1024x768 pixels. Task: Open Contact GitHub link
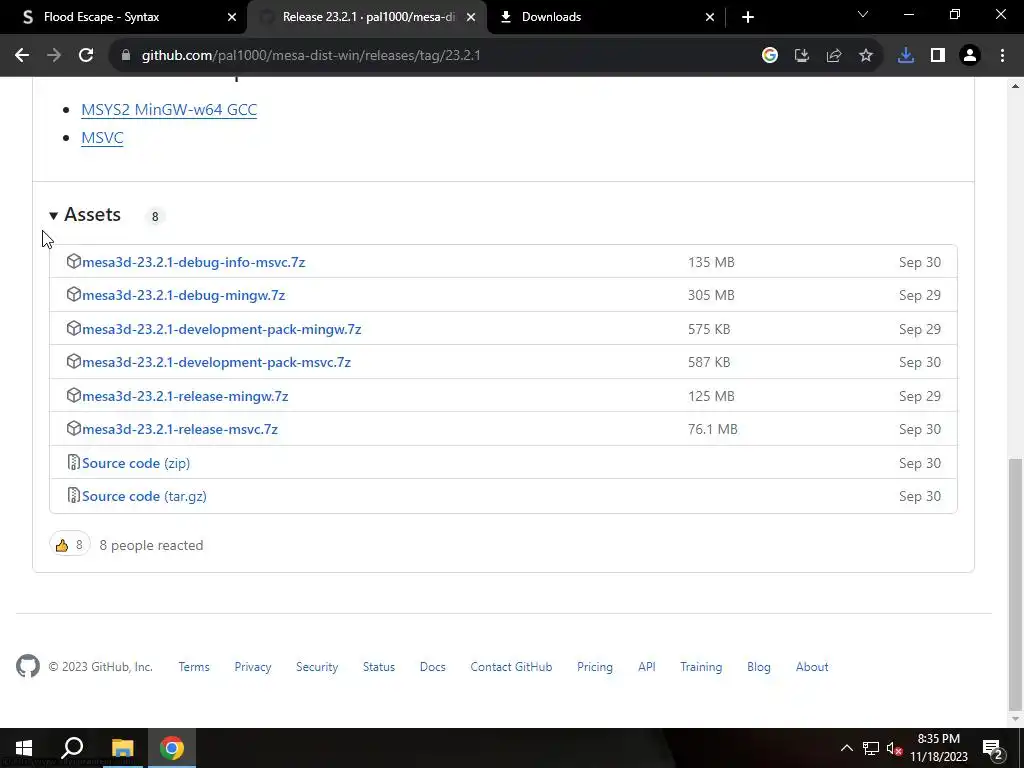click(x=511, y=667)
